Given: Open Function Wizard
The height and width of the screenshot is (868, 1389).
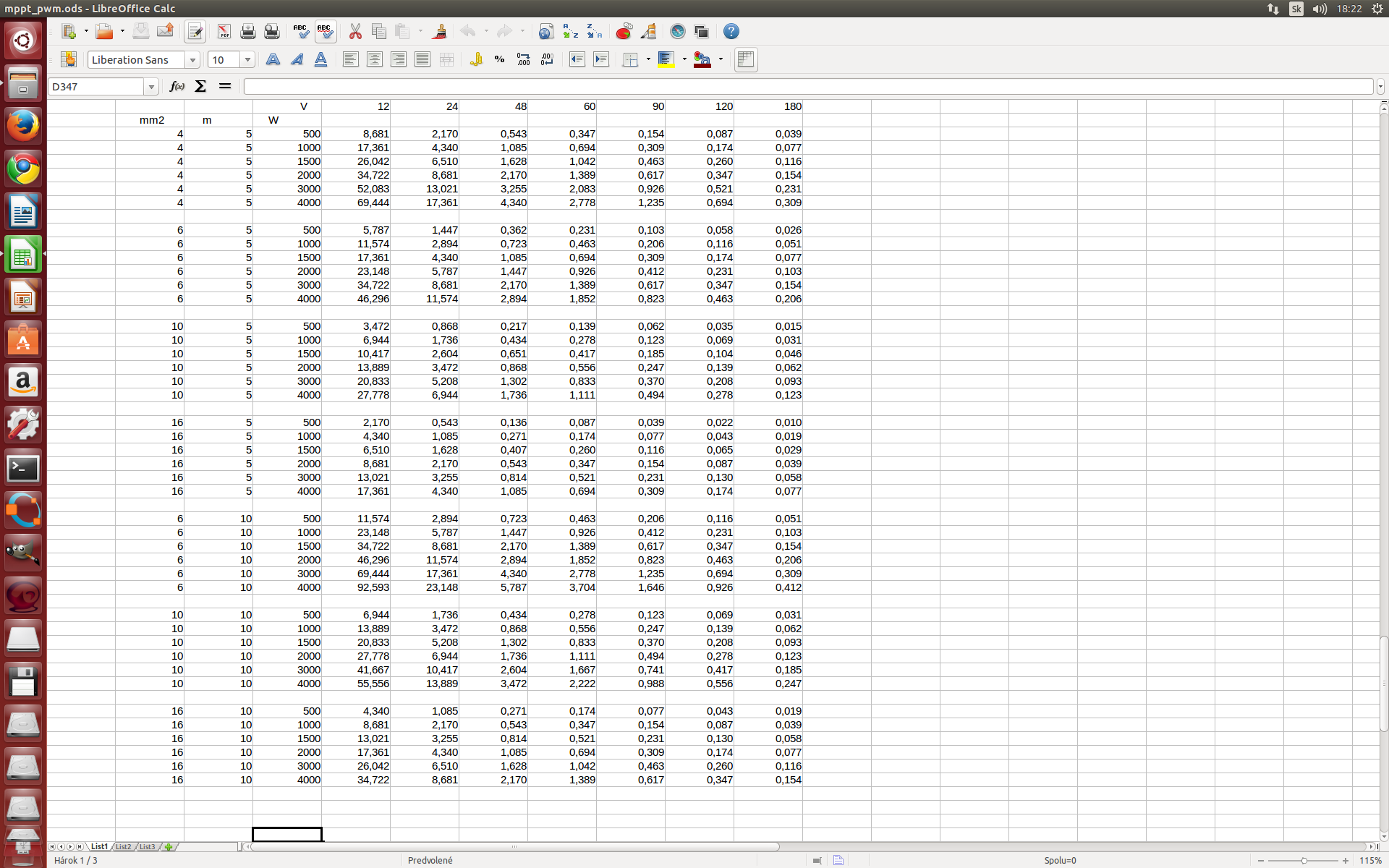Looking at the screenshot, I should [177, 86].
